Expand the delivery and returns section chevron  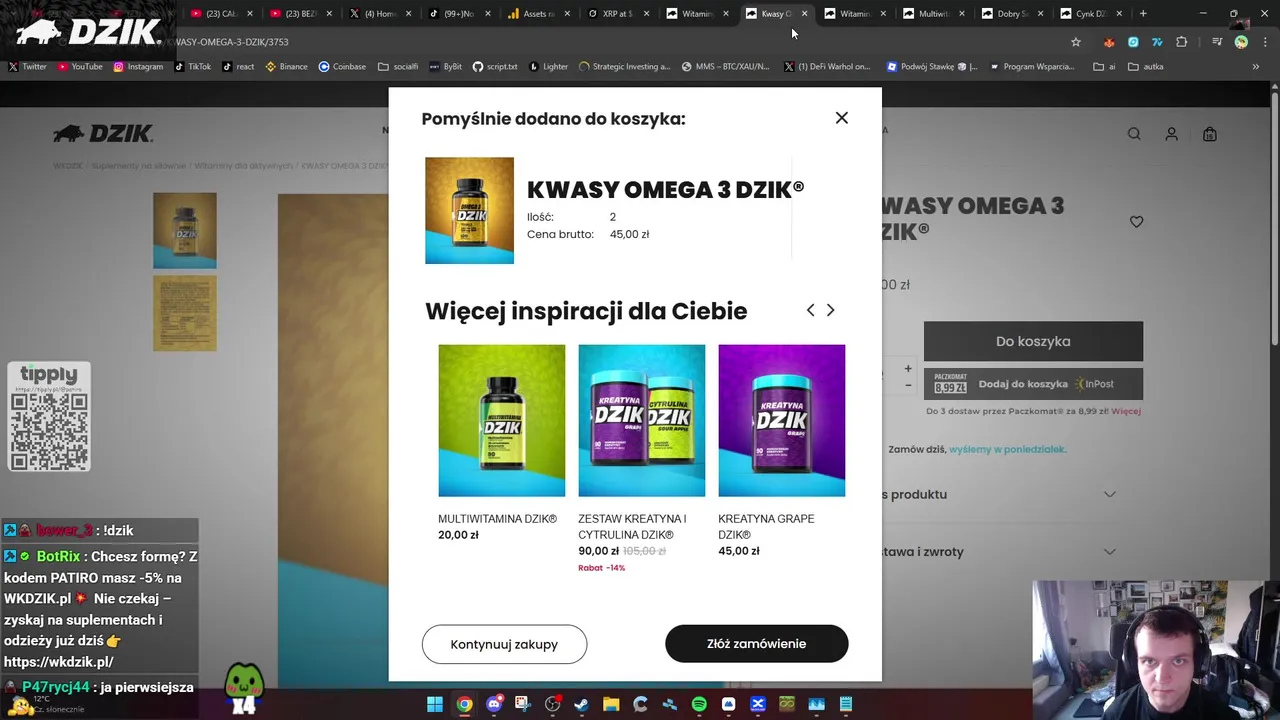tap(1110, 551)
